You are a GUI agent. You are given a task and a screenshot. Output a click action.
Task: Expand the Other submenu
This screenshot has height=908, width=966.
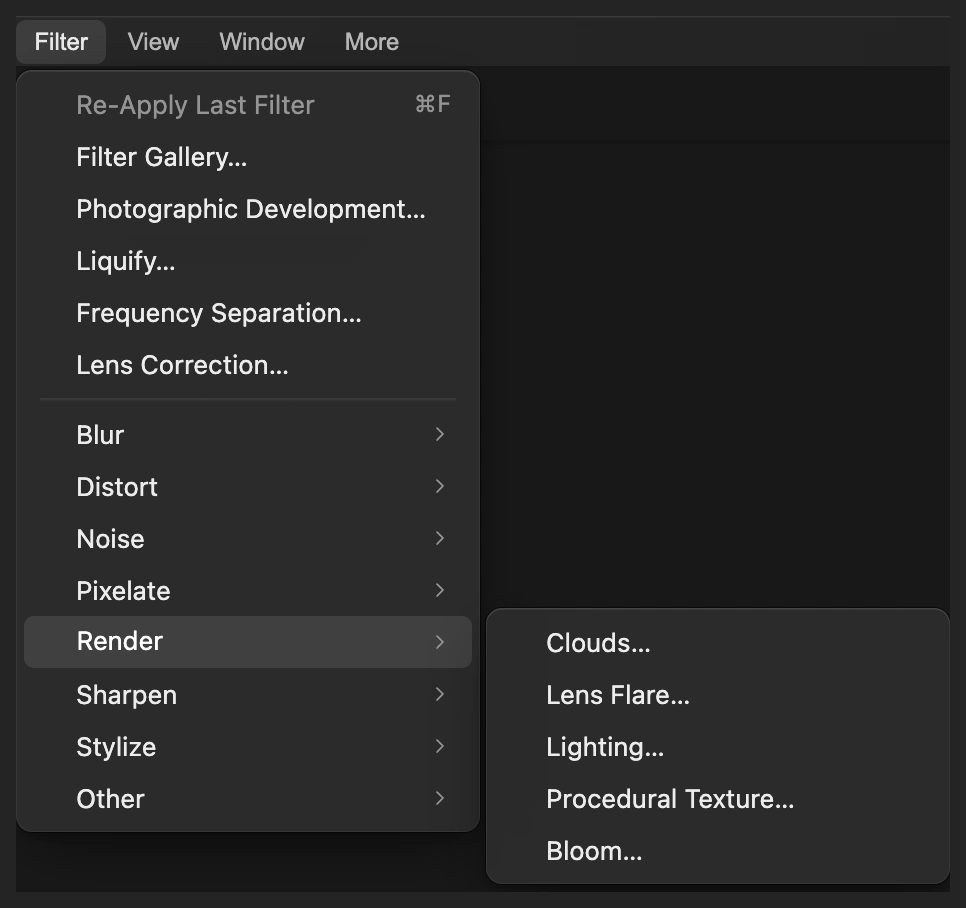pyautogui.click(x=248, y=798)
